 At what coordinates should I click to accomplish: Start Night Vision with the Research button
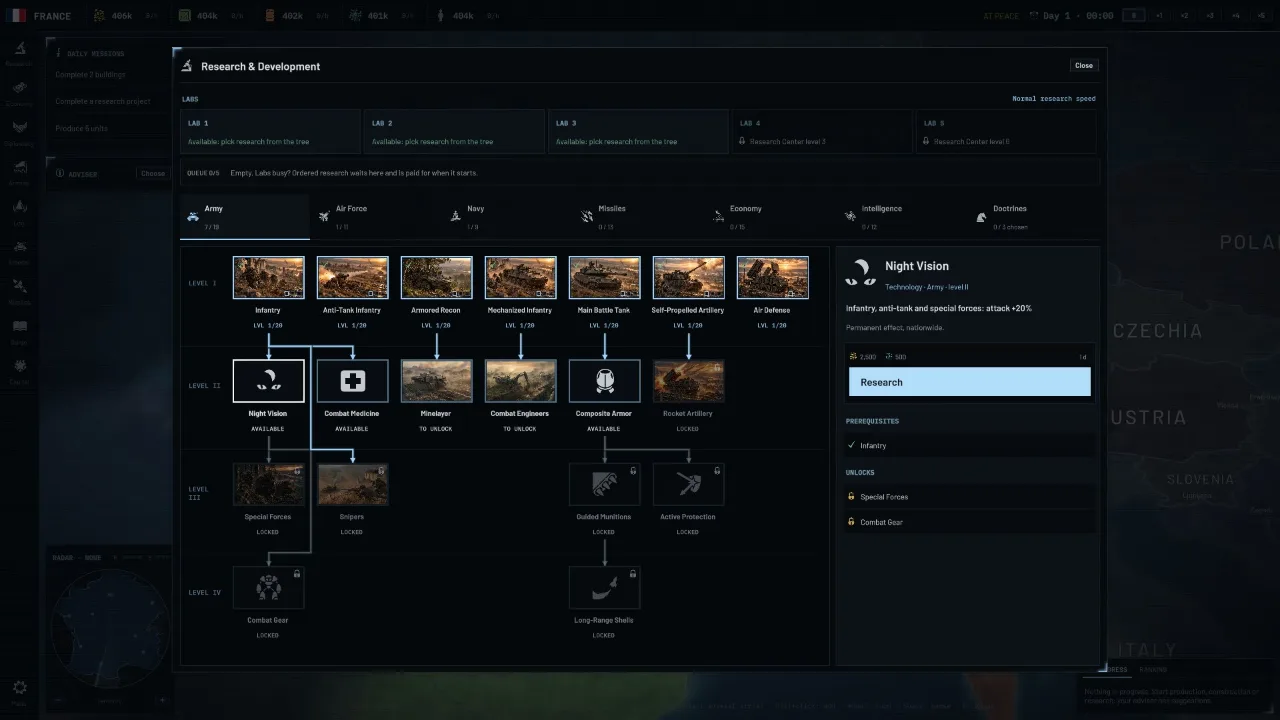969,382
